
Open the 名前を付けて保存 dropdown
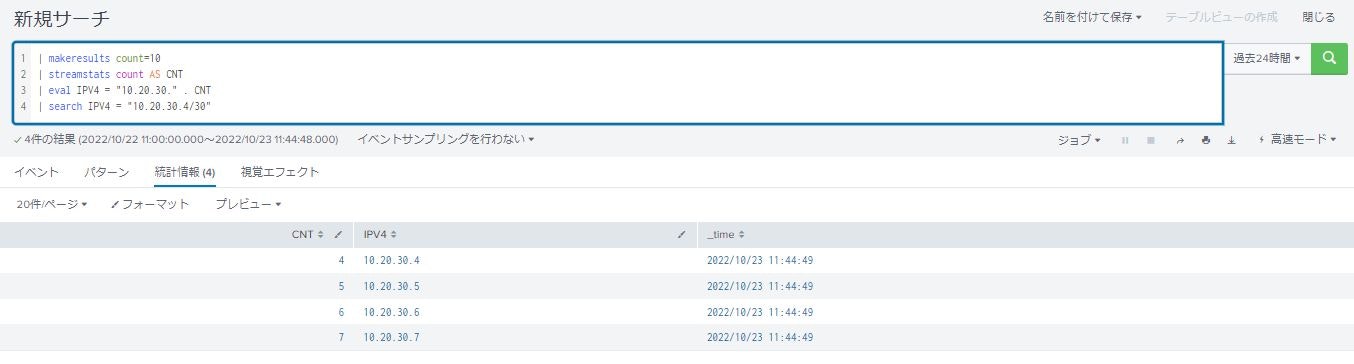(1092, 17)
